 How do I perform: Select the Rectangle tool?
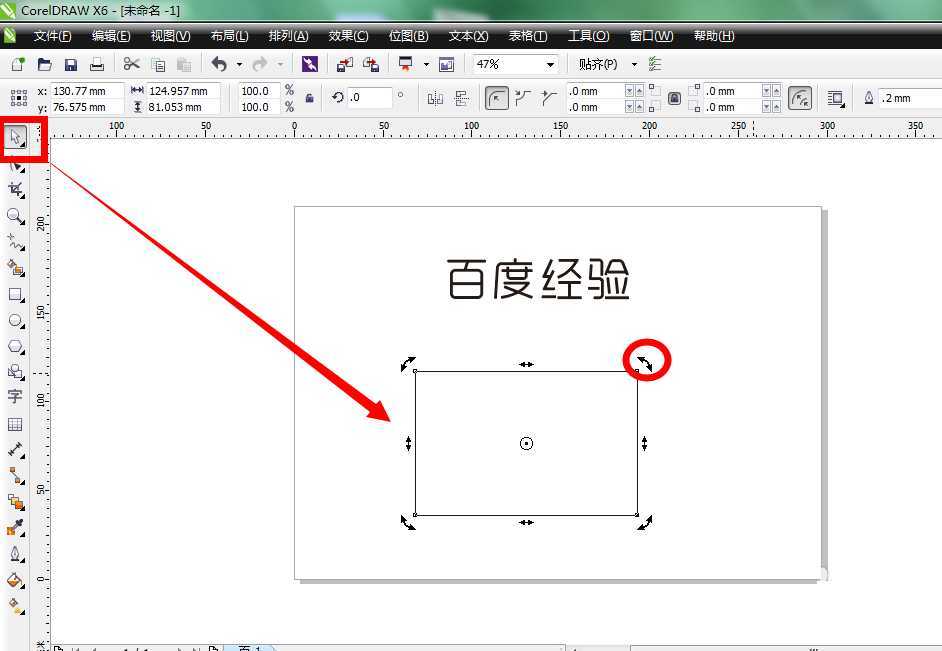(16, 294)
